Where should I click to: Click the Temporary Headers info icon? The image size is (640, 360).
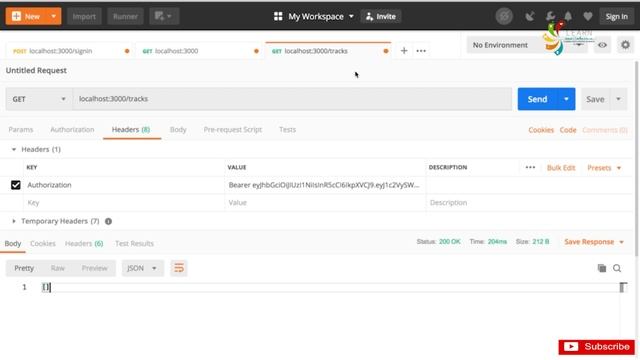click(108, 221)
